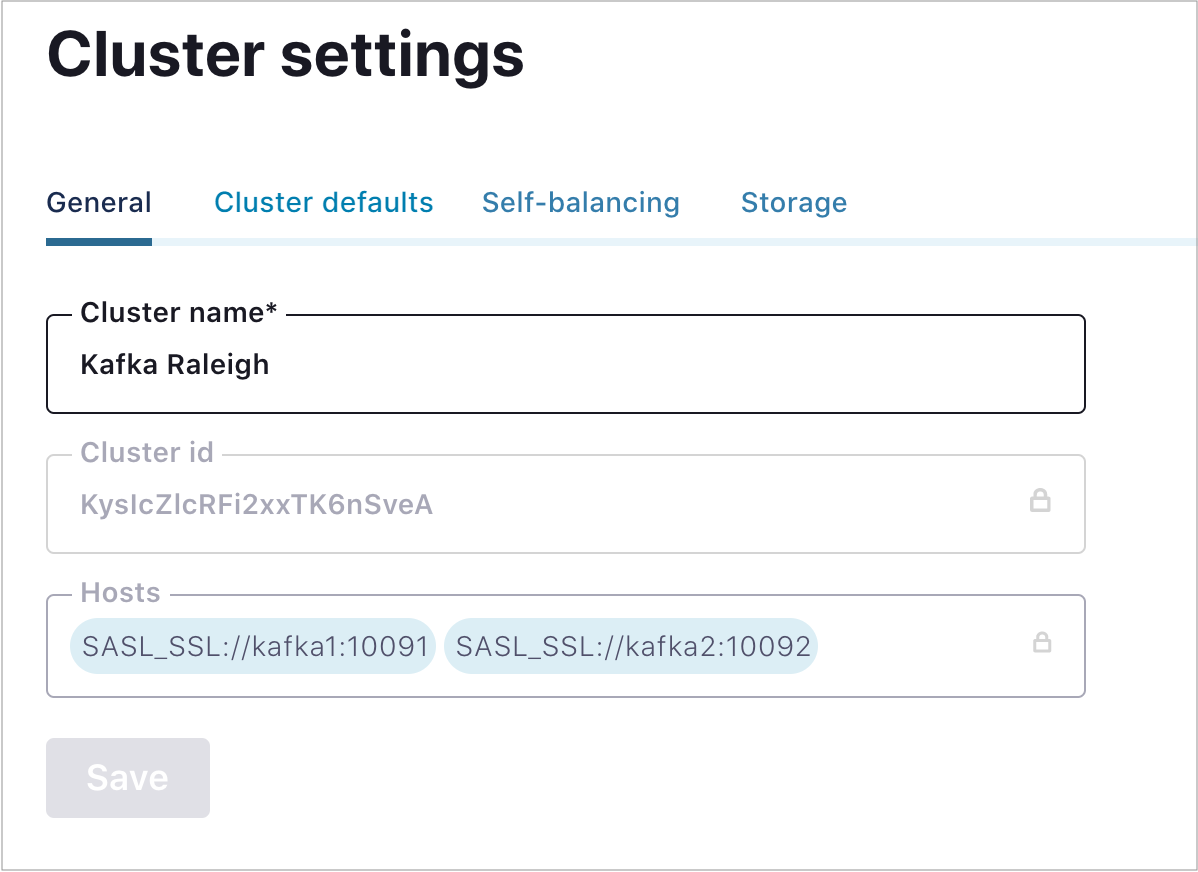Click the Cluster settings page heading
The width and height of the screenshot is (1198, 872).
tap(285, 56)
